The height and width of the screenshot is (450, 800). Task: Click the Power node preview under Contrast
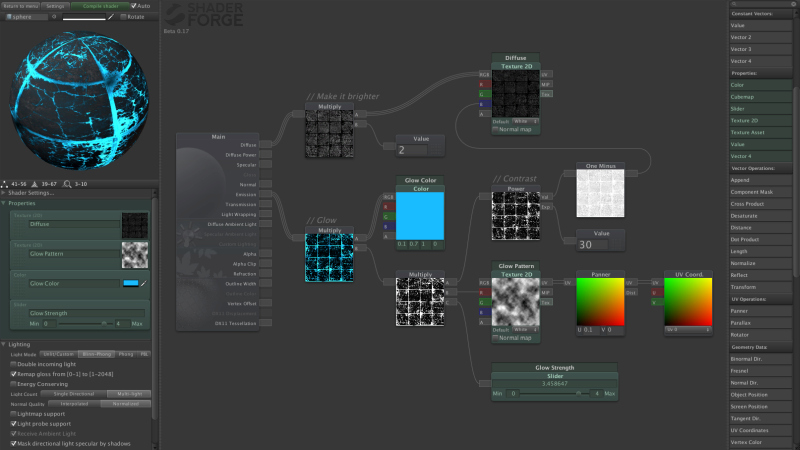516,216
